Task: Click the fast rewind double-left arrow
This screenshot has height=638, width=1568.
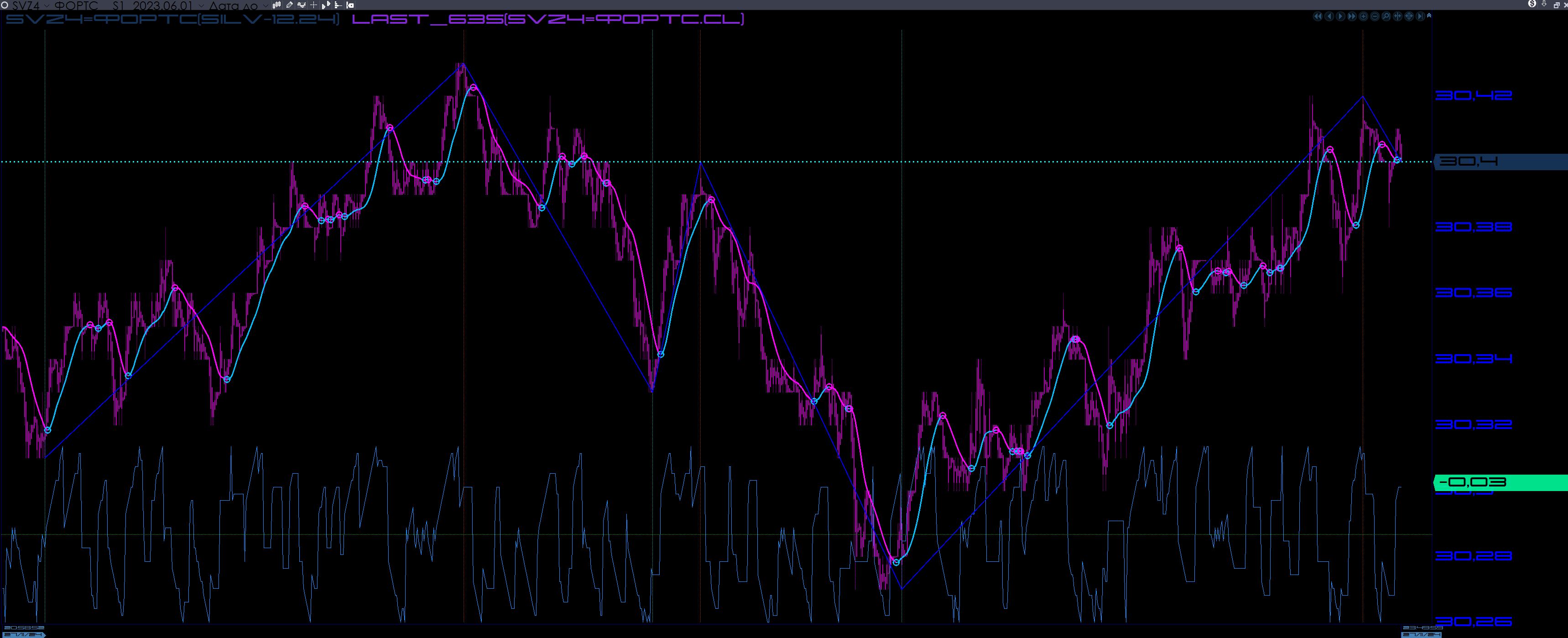Action: (1318, 16)
